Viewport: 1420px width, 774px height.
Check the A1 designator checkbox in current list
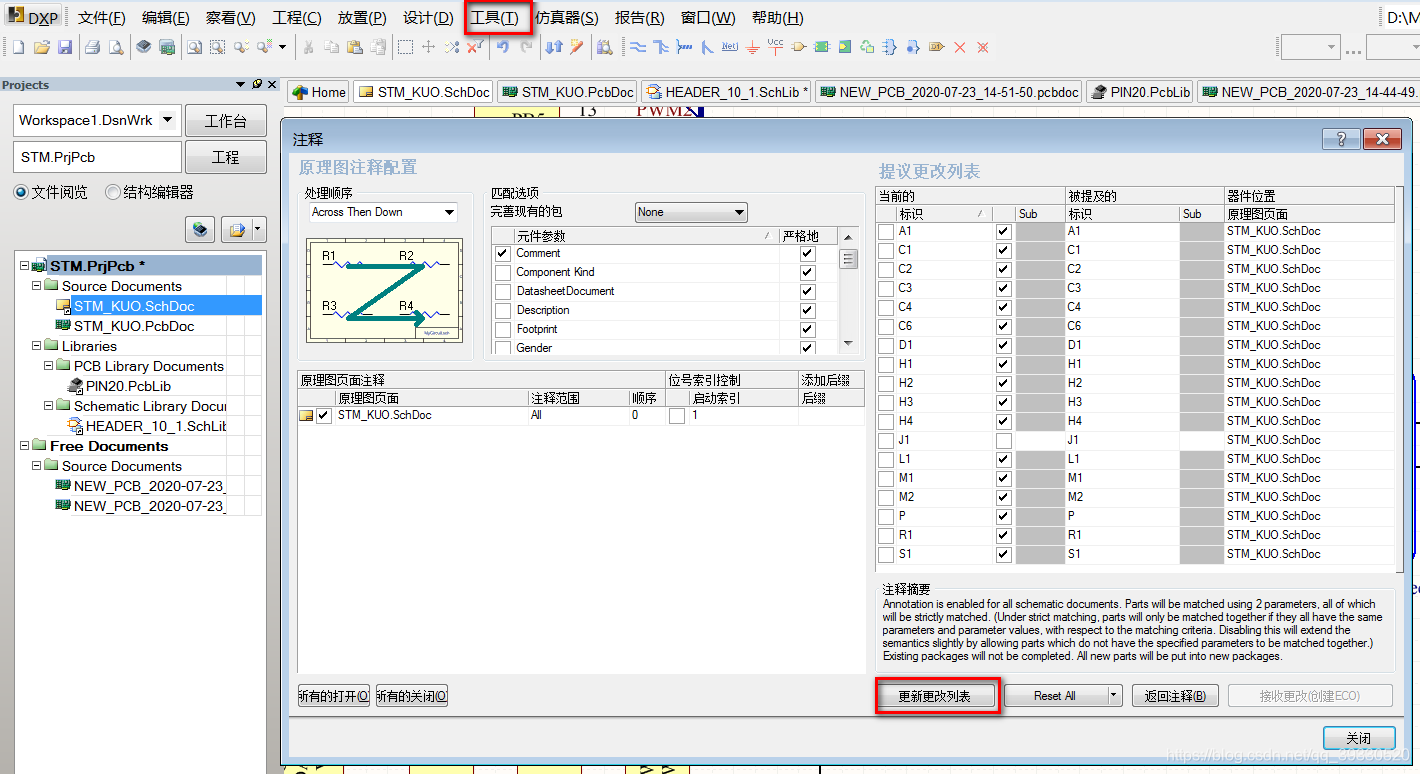click(886, 232)
